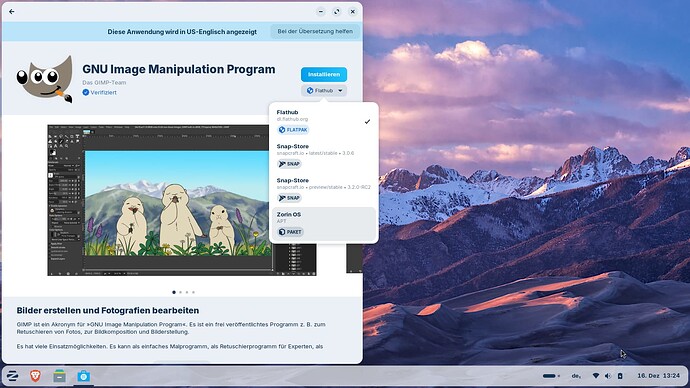Go back with the arrow button
This screenshot has width=690, height=388.
pyautogui.click(x=12, y=12)
